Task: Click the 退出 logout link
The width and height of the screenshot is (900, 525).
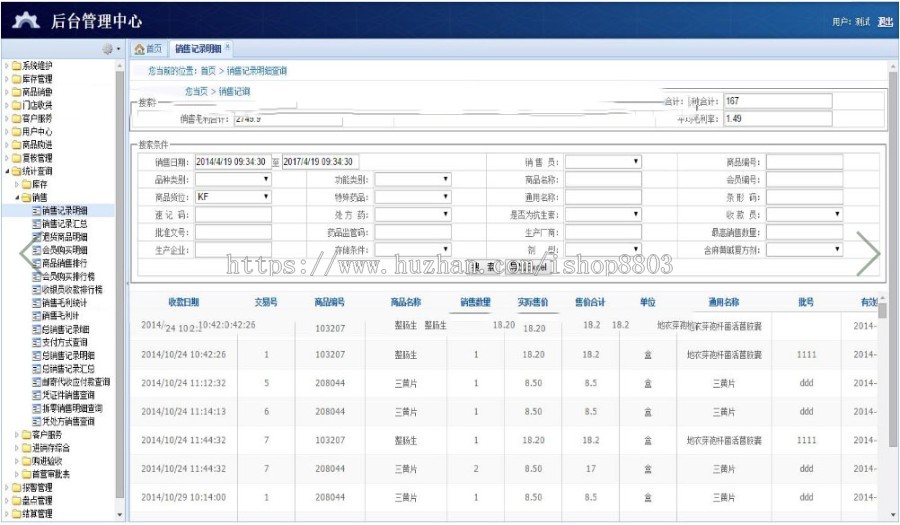Action: tap(885, 22)
